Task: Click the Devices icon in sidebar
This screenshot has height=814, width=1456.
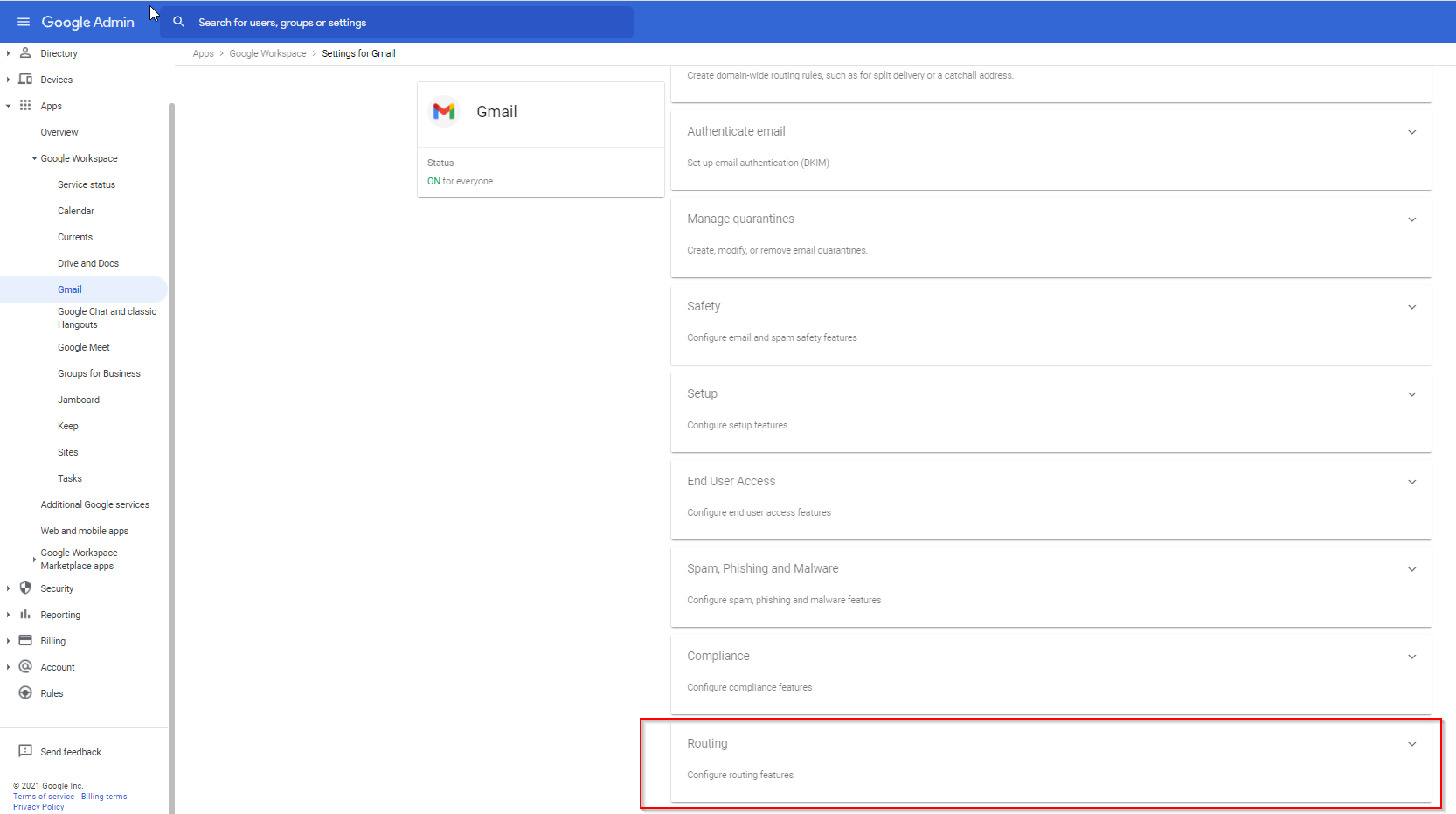Action: 25,80
